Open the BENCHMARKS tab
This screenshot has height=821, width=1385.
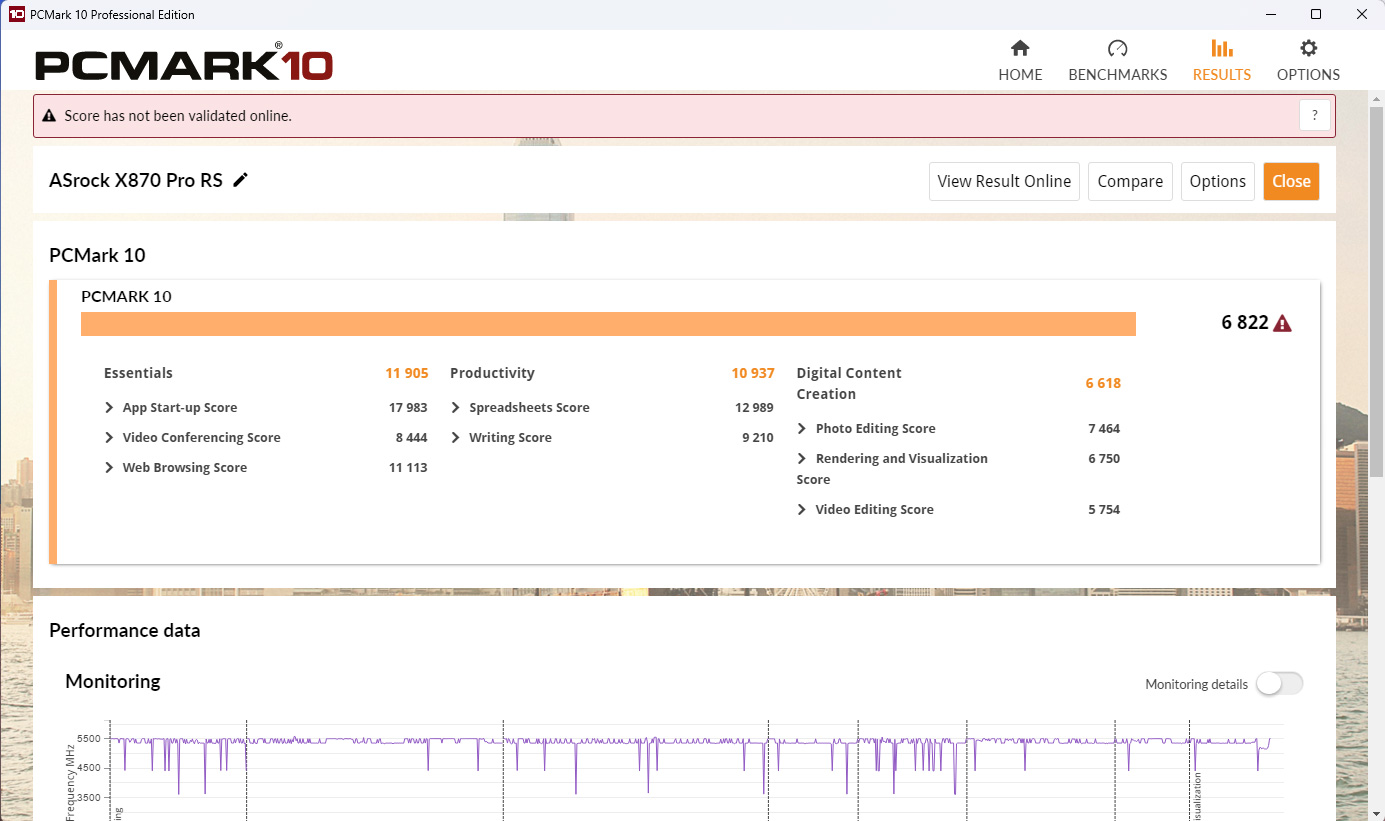pos(1117,61)
